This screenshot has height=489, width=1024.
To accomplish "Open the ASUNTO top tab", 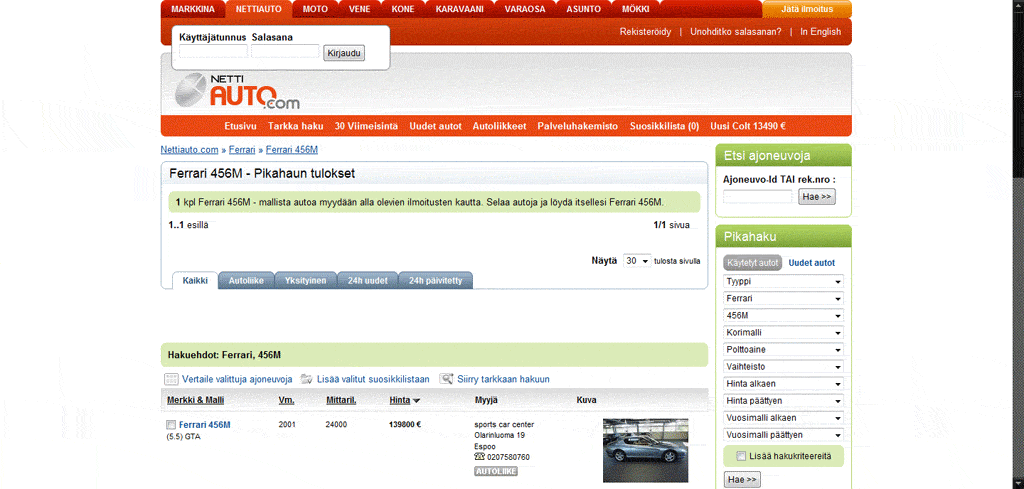I will 583,9.
